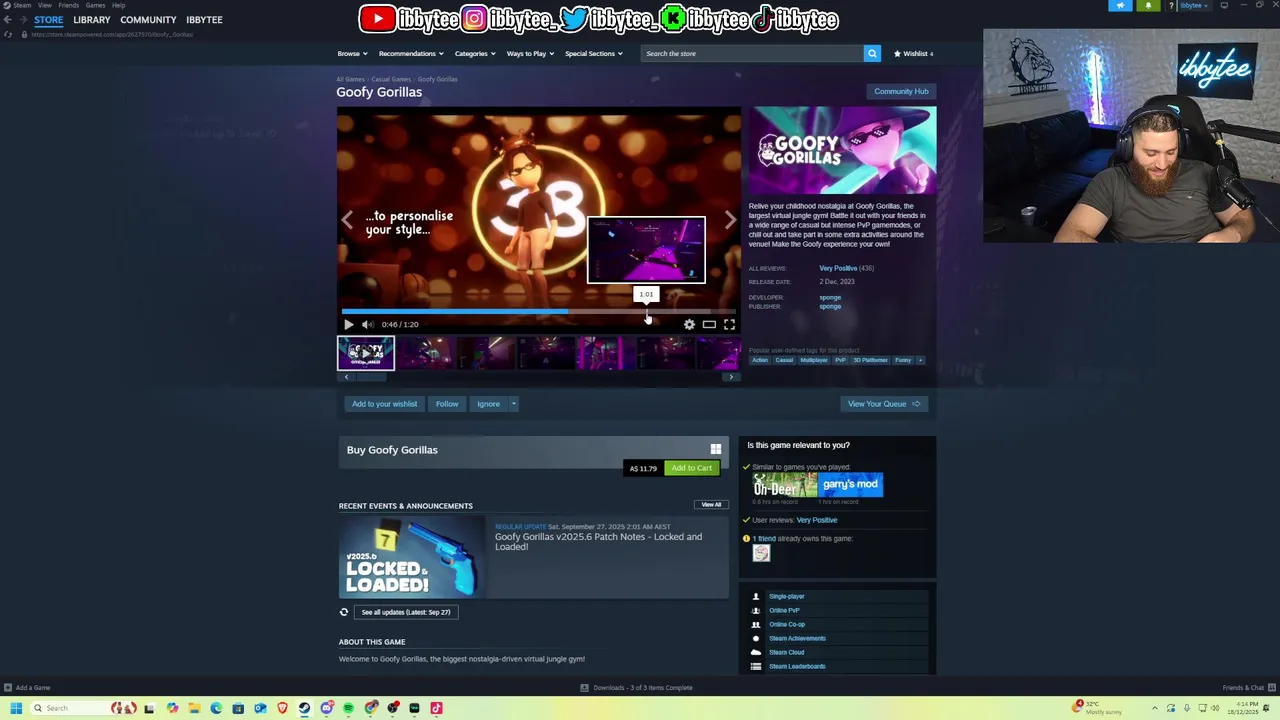The width and height of the screenshot is (1280, 720).
Task: Open Garry's Mod similar game thumbnail
Action: tap(851, 485)
